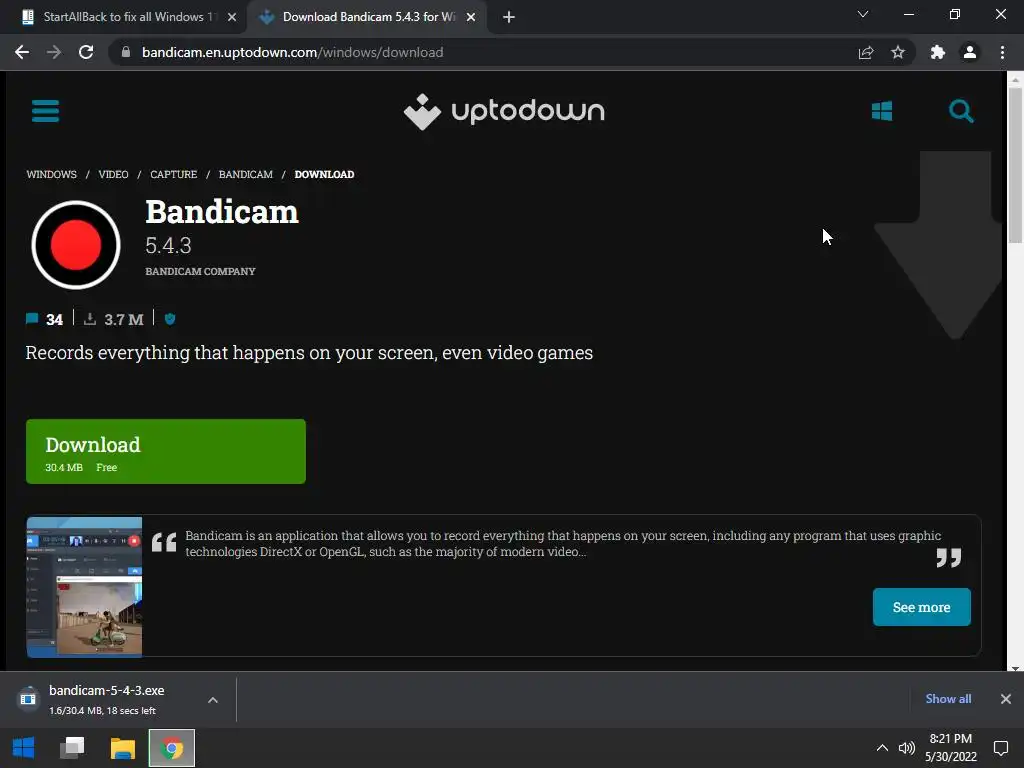1024x768 pixels.
Task: Open the Chrome profile icon
Action: pos(970,52)
